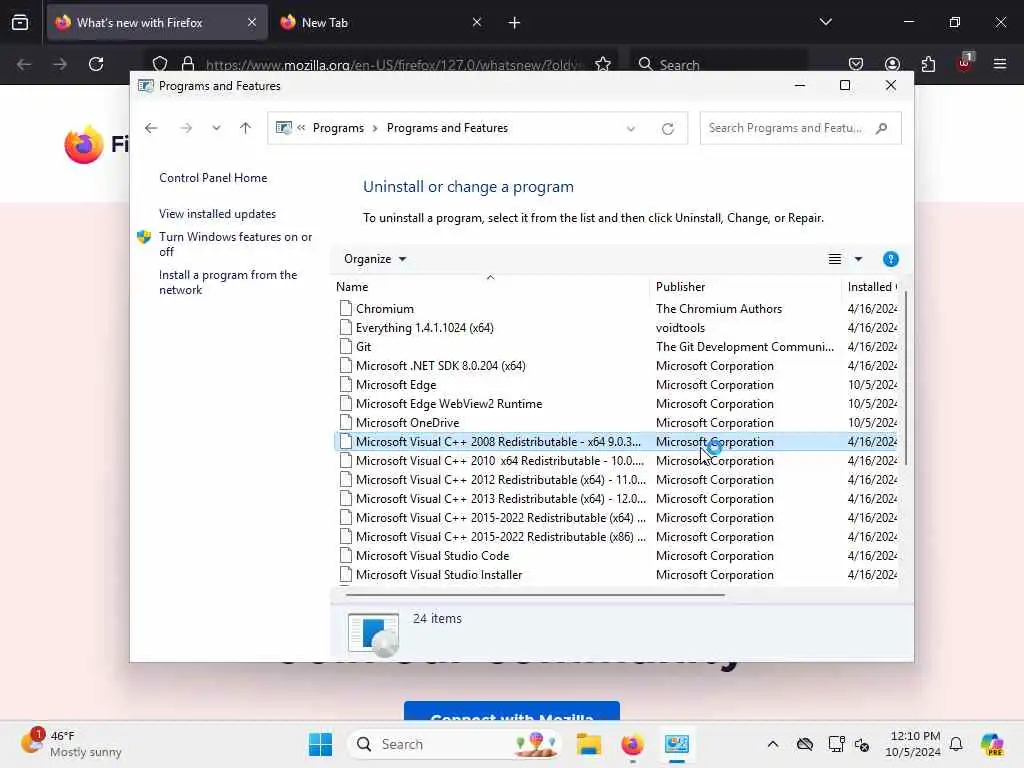Viewport: 1024px width, 768px height.
Task: Click the horizontal scrollbar of the program list
Action: click(535, 595)
